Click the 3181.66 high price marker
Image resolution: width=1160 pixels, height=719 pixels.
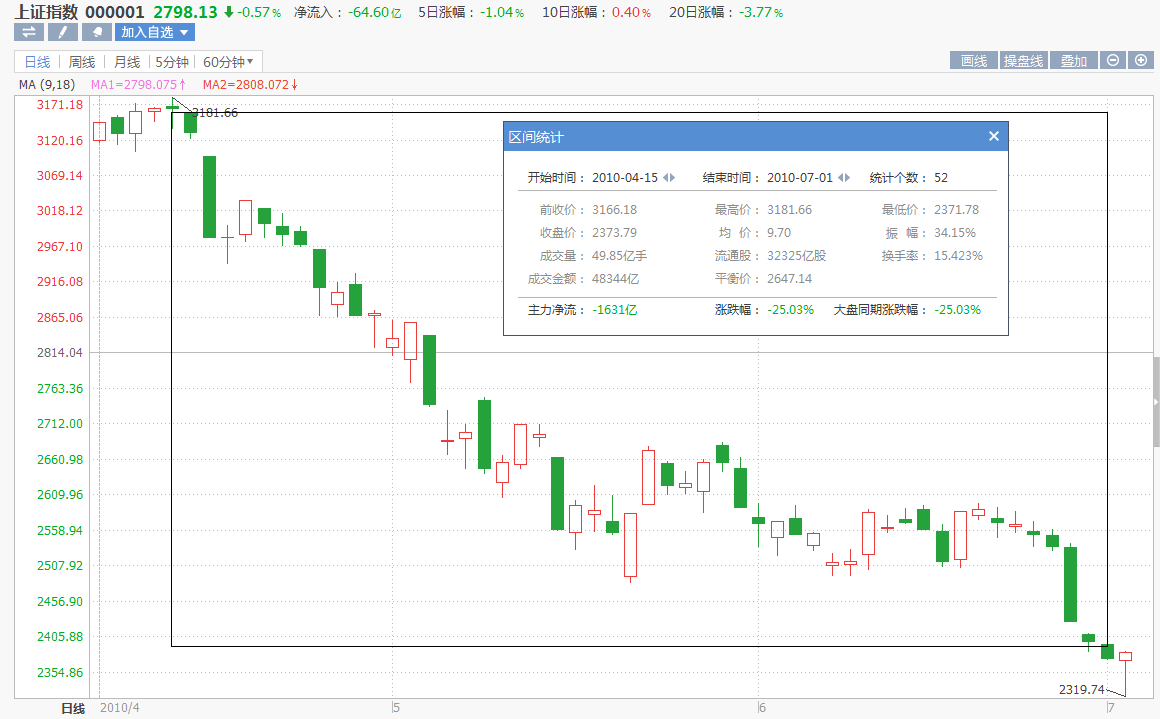tap(214, 113)
